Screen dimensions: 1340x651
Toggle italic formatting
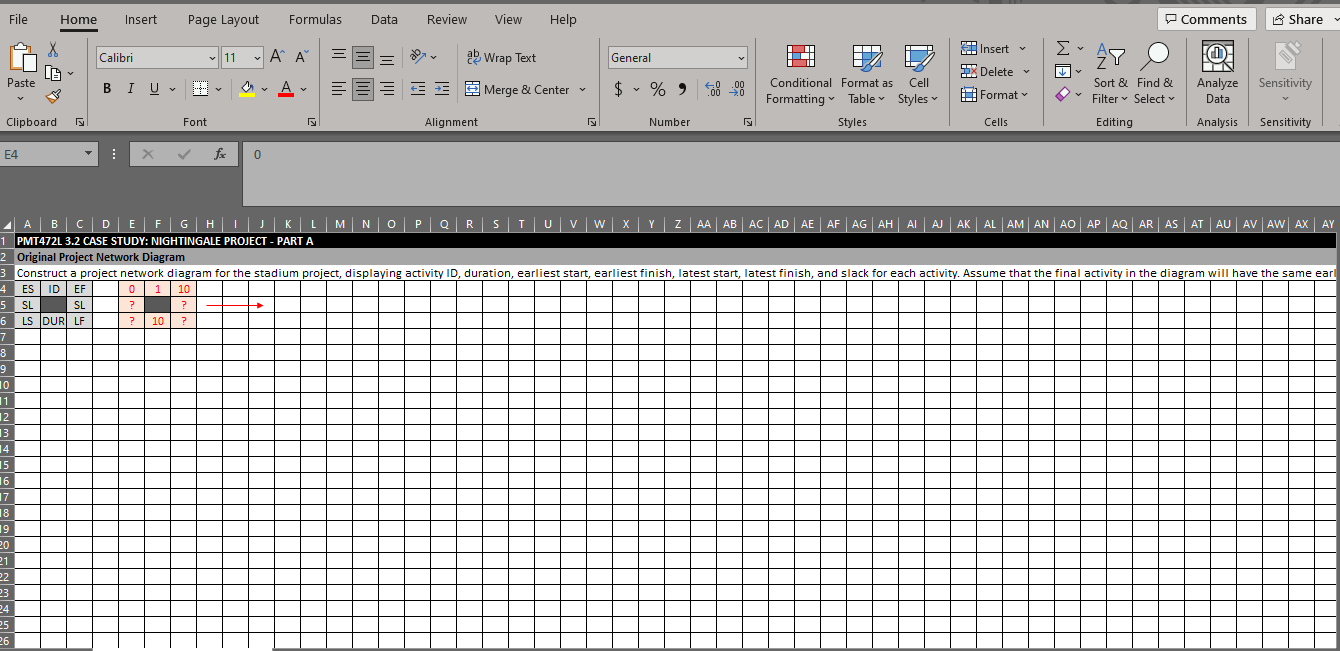tap(130, 89)
